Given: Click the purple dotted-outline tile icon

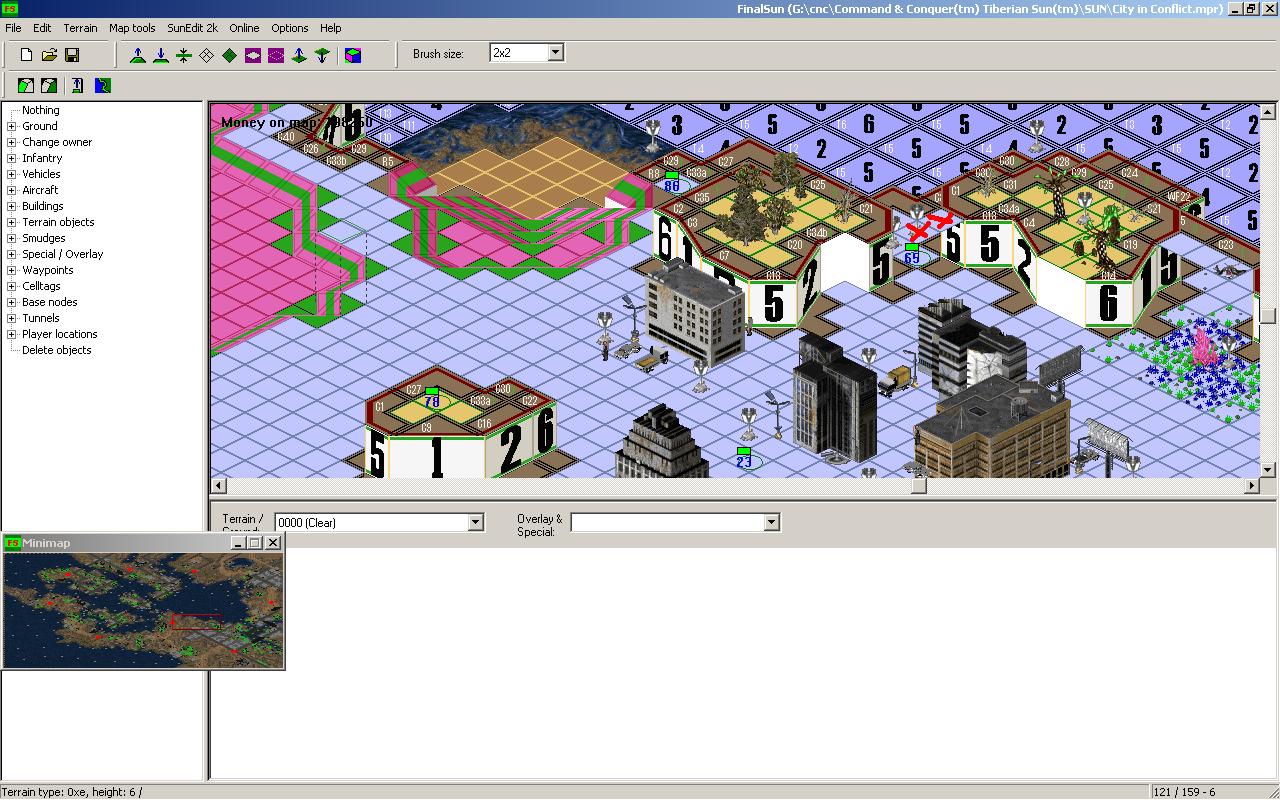Looking at the screenshot, I should (x=276, y=55).
